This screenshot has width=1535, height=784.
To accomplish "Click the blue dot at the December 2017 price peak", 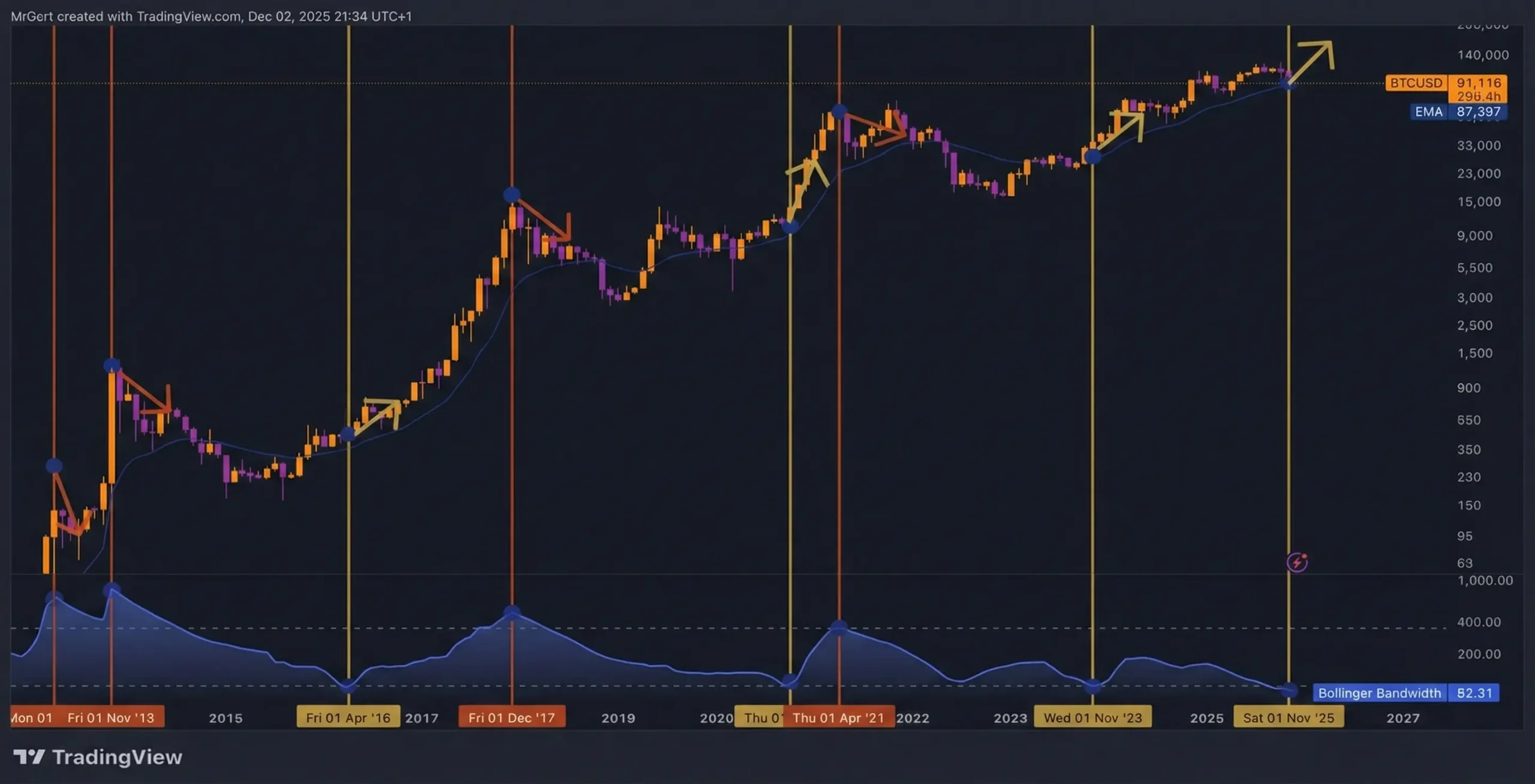I will pos(511,194).
